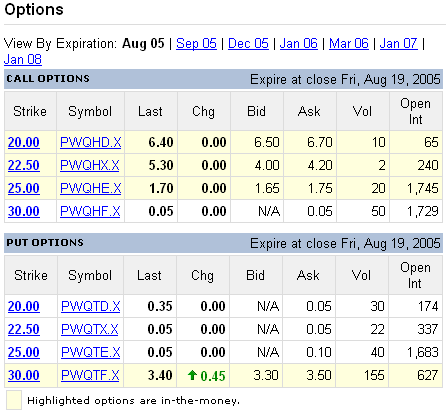The width and height of the screenshot is (446, 413).
Task: Click last price 1.70 in calls
Action: tap(161, 188)
